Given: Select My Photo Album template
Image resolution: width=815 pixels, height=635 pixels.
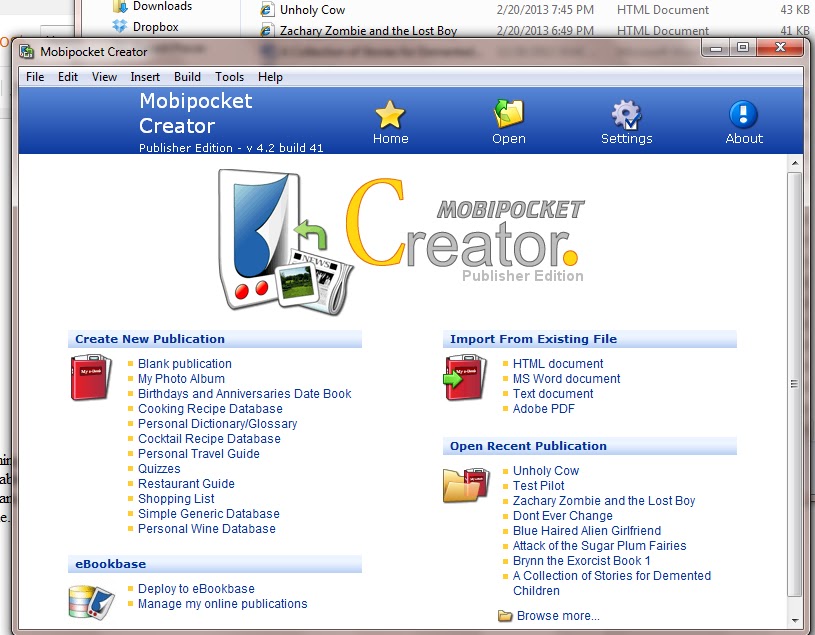Looking at the screenshot, I should click(181, 379).
